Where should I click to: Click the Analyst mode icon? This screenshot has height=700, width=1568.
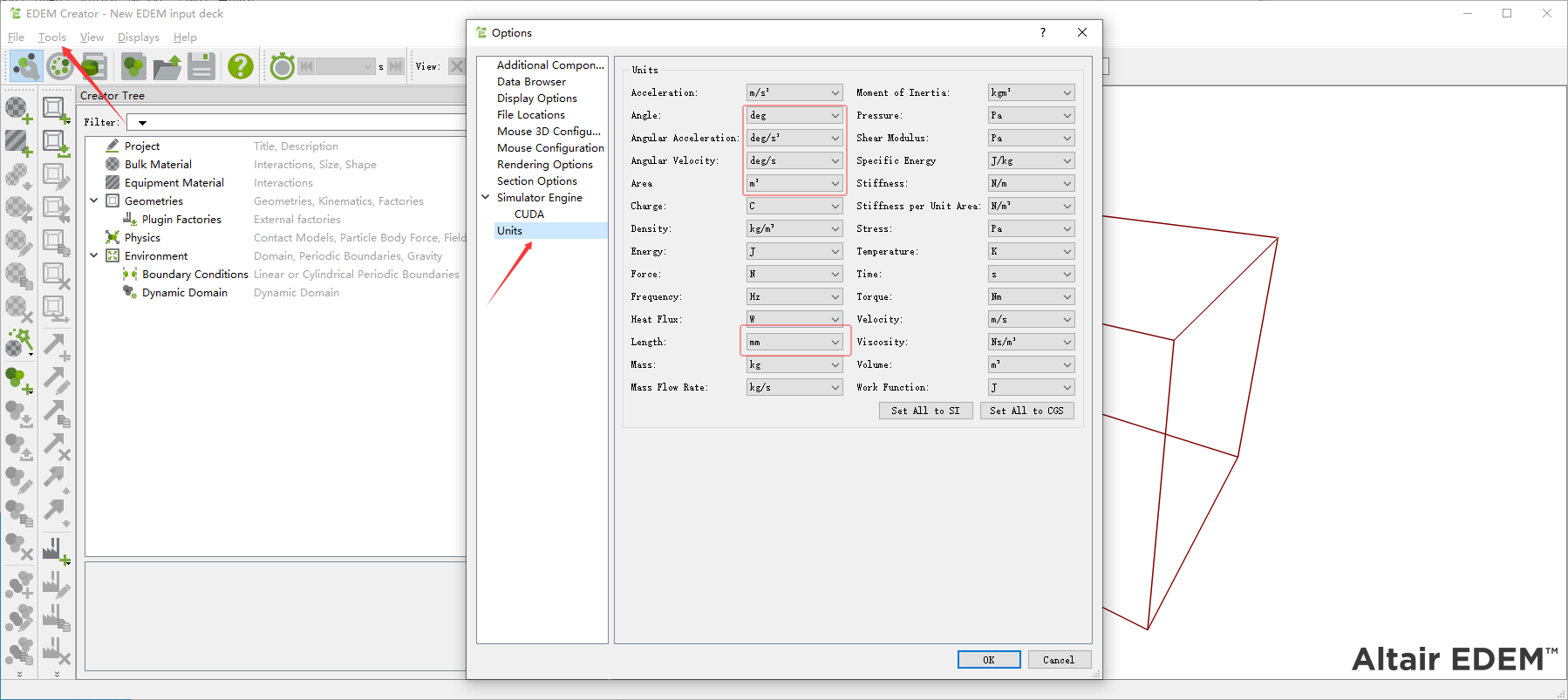[x=94, y=66]
